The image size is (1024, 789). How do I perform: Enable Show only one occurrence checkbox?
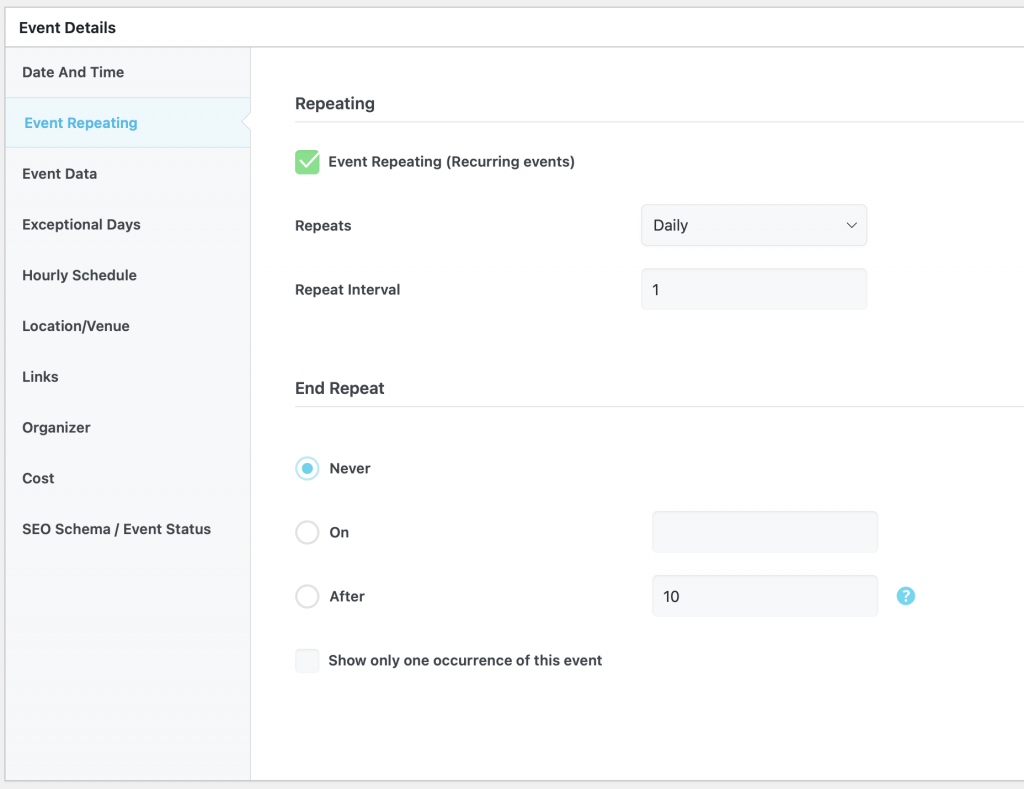pos(307,661)
